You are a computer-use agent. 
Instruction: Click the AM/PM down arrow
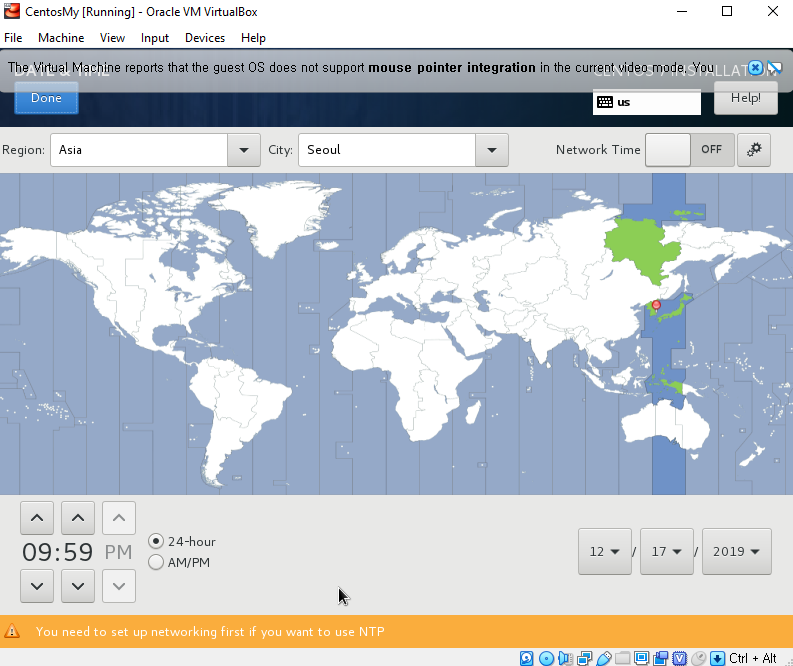(119, 586)
